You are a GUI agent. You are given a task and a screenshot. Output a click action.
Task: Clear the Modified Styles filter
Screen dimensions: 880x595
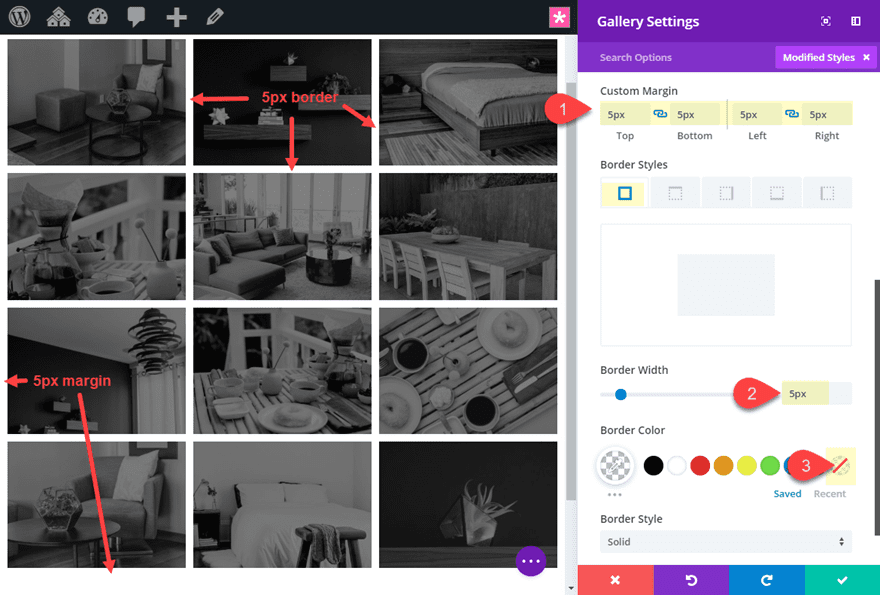866,57
